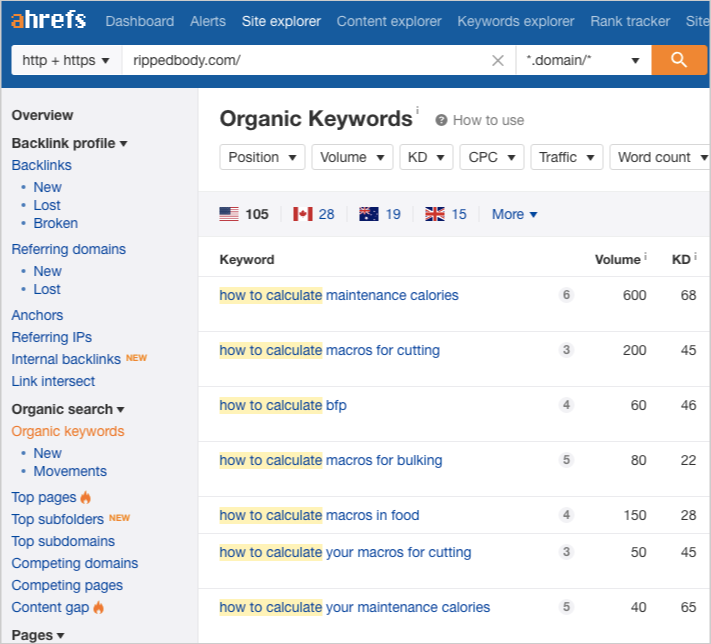Open Top subfolders in the sidebar
Image resolution: width=711 pixels, height=644 pixels.
coord(58,519)
